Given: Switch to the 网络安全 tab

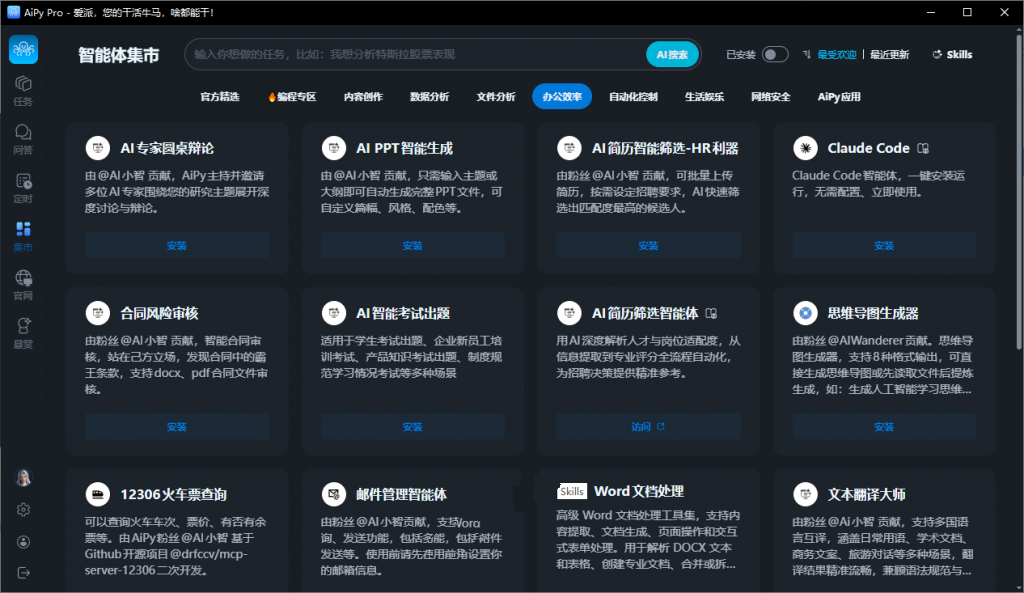Looking at the screenshot, I should 771,97.
